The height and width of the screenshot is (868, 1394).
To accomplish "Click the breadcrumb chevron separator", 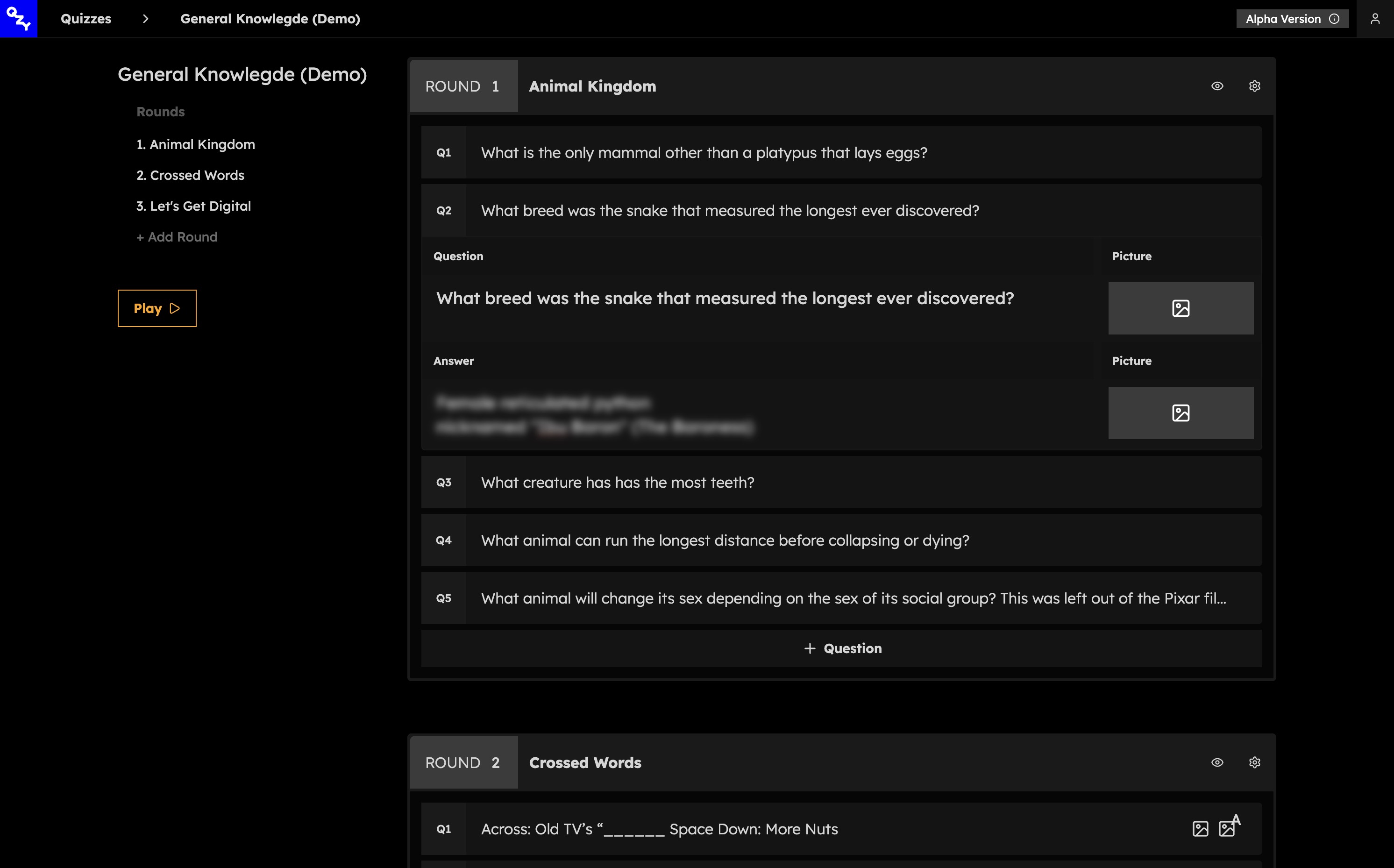I will coord(146,18).
